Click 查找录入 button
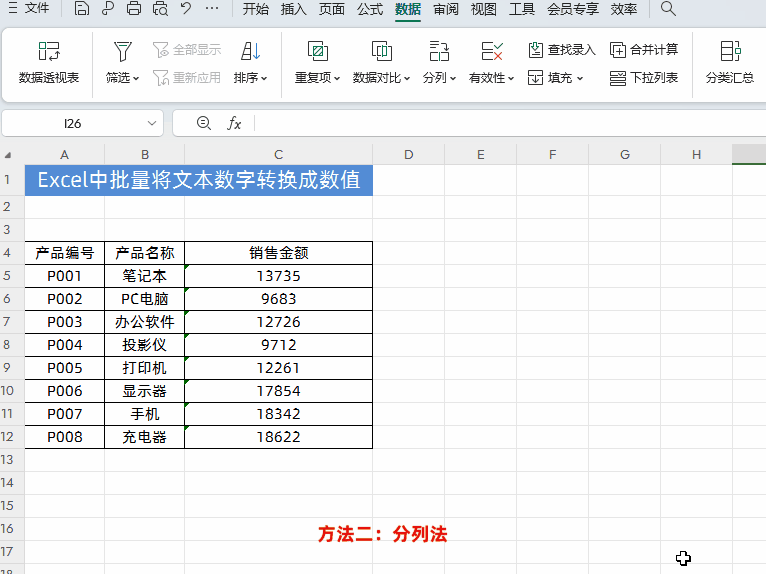The width and height of the screenshot is (766, 574). [x=562, y=49]
